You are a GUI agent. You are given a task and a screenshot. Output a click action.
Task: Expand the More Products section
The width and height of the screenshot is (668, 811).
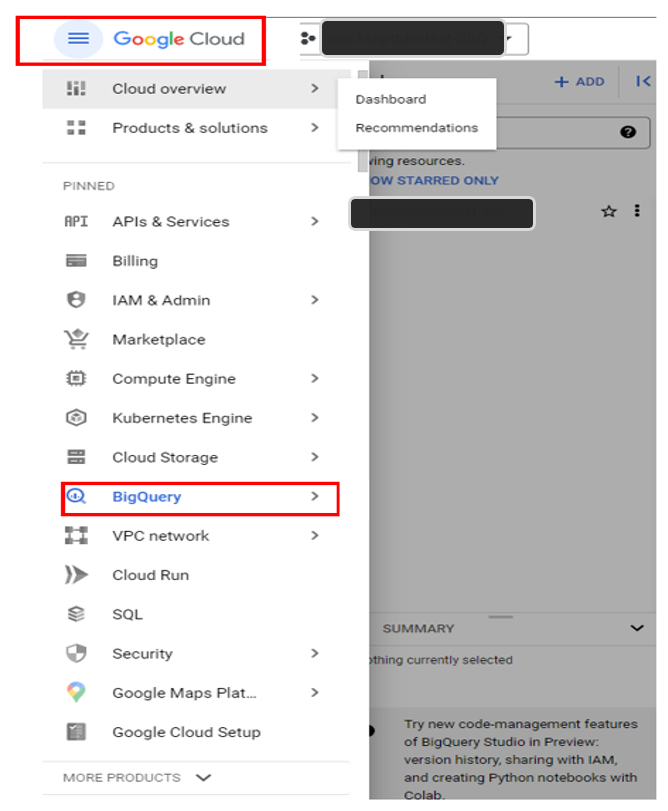[x=204, y=777]
